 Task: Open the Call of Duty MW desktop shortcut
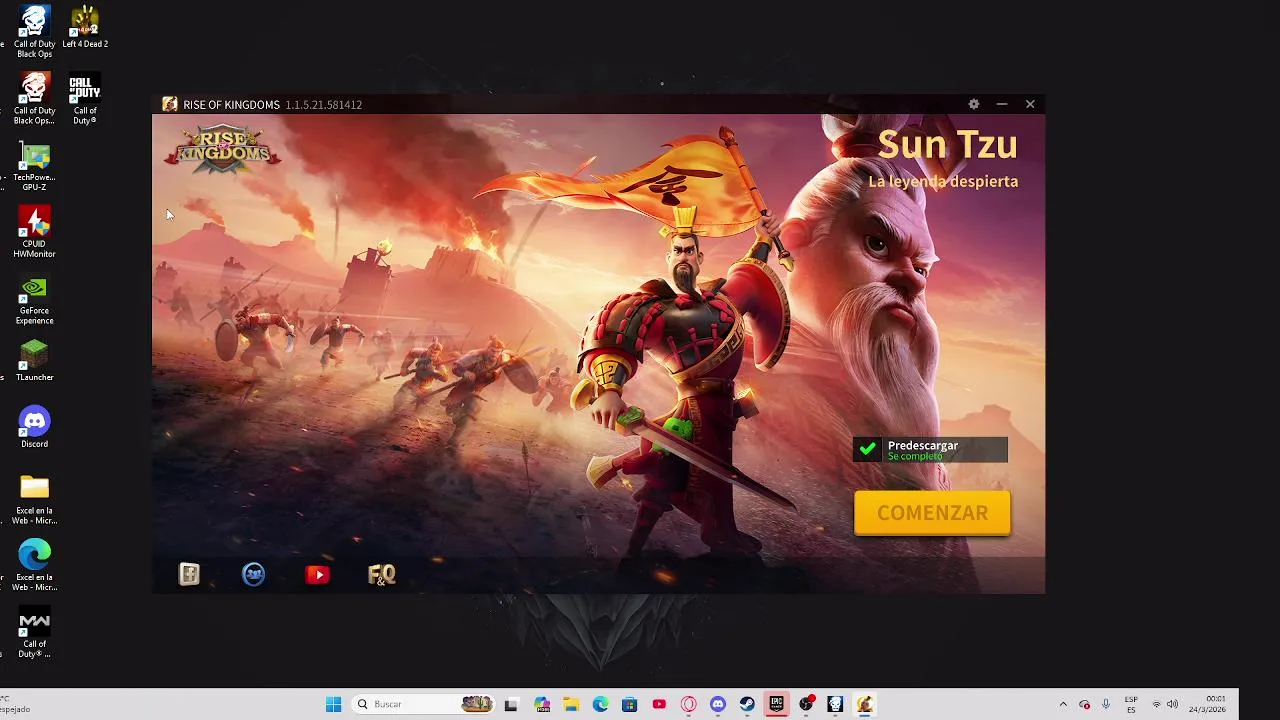(x=34, y=633)
